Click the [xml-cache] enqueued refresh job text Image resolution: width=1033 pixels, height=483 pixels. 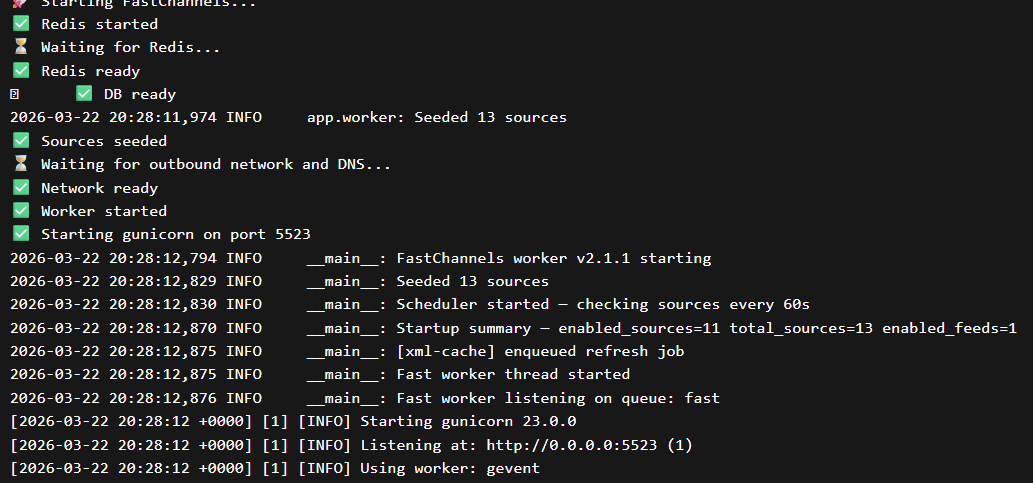coord(540,351)
